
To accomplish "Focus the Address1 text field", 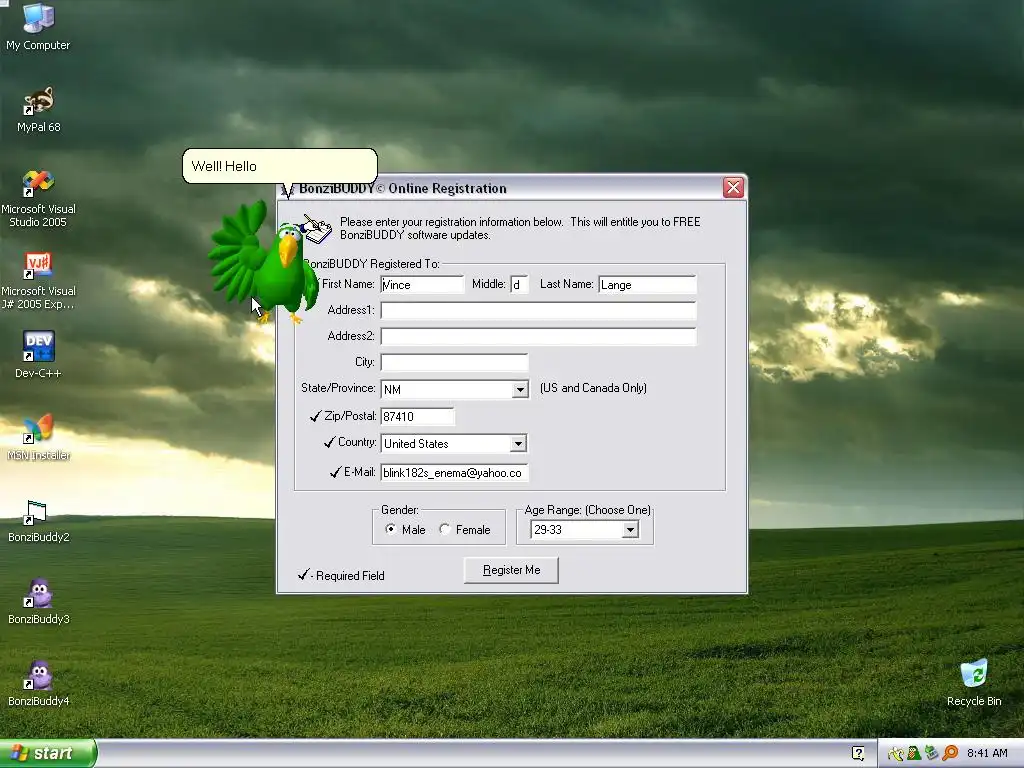I will [538, 310].
